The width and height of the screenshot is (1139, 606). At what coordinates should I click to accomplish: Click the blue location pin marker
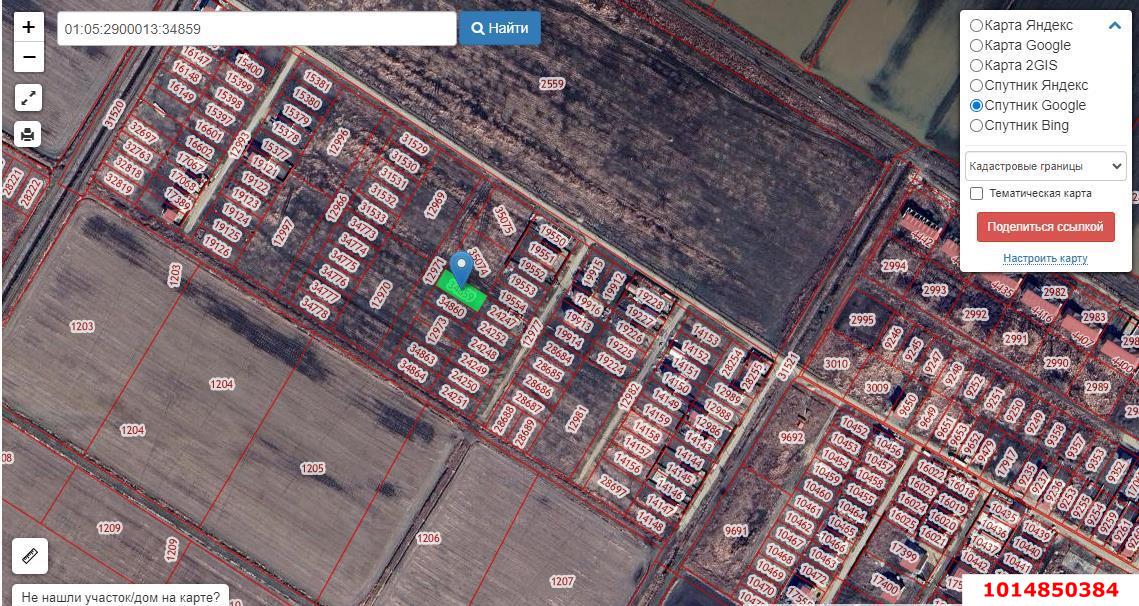pos(461,268)
